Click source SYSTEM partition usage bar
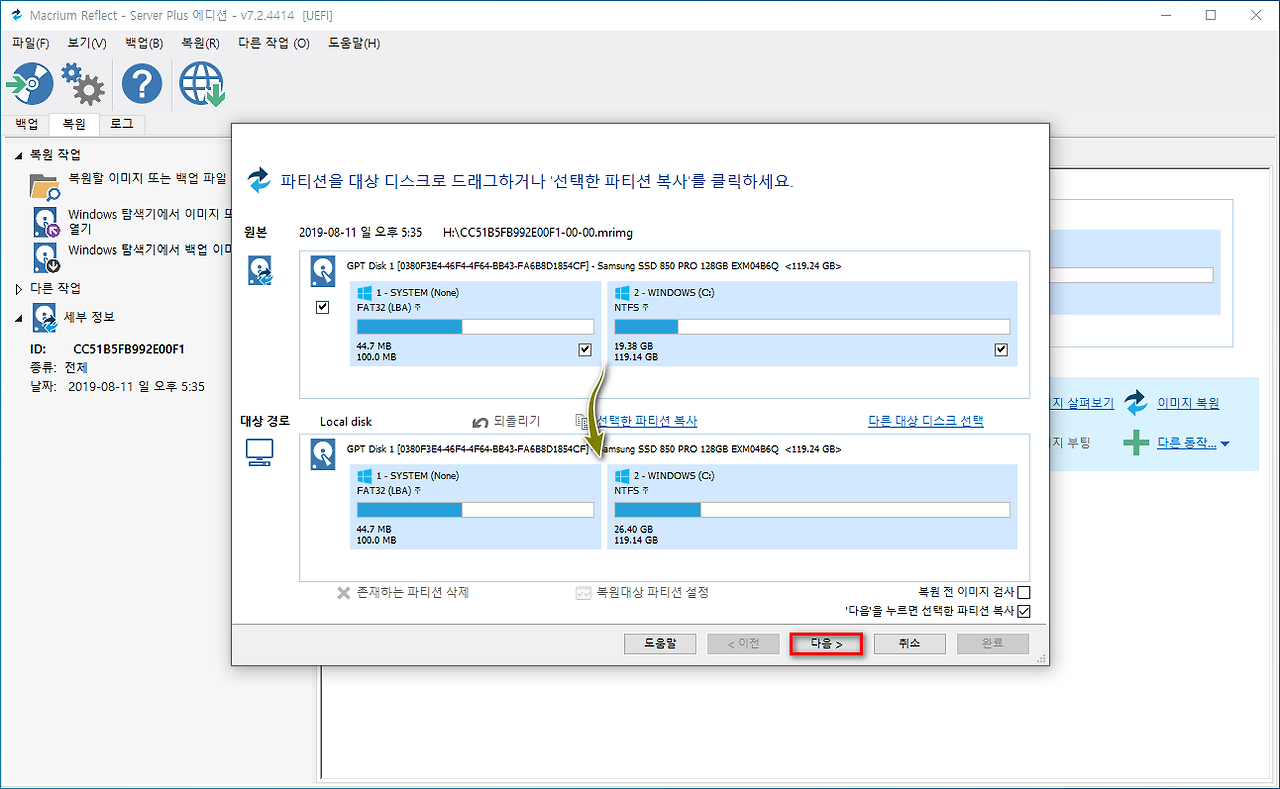Viewport: 1280px width, 789px height. click(475, 327)
